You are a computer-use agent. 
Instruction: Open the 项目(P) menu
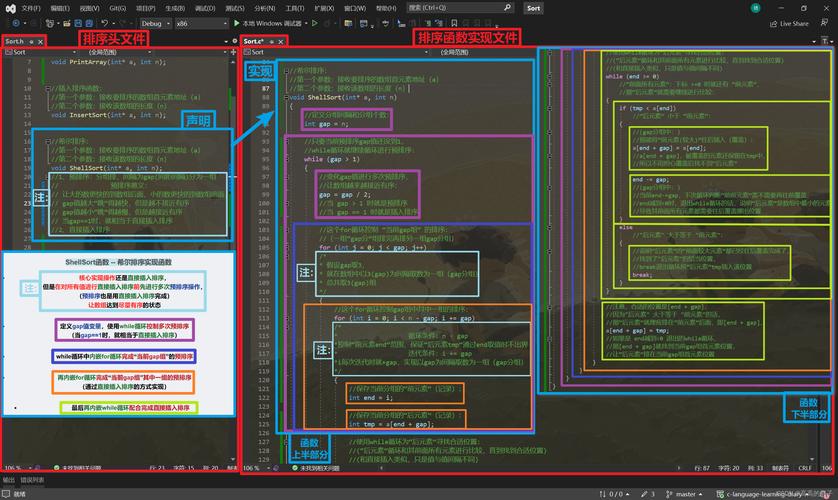click(x=145, y=8)
